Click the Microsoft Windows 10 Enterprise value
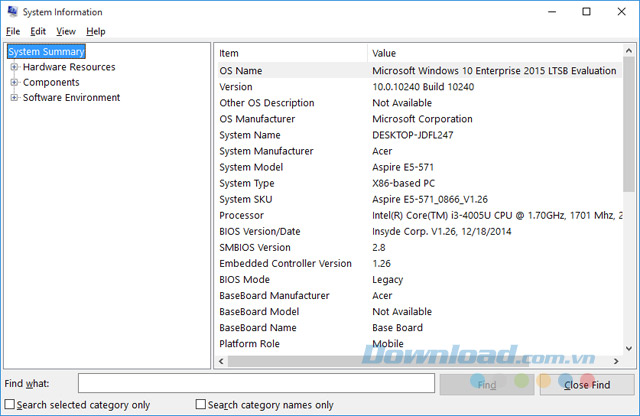The image size is (640, 416). click(494, 71)
